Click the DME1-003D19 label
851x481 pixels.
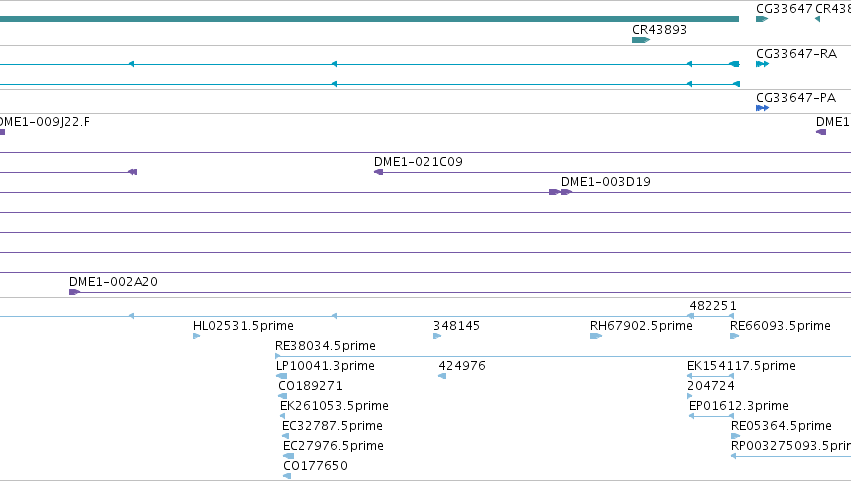[606, 182]
